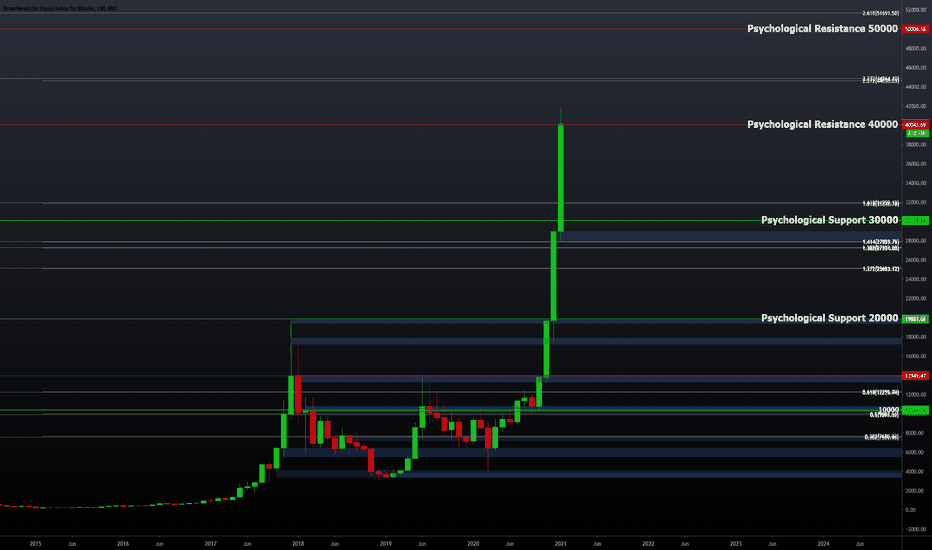Click the green 30000 price tag on scale
This screenshot has height=550, width=932.
click(x=915, y=221)
